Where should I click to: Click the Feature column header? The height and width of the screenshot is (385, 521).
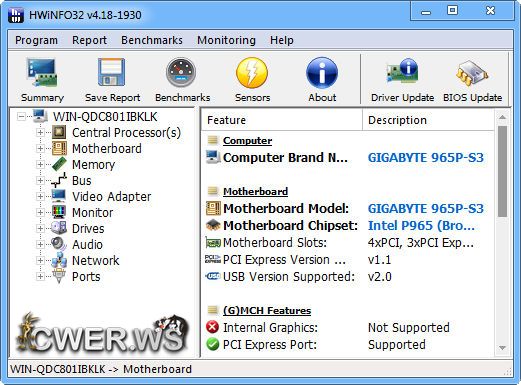282,120
